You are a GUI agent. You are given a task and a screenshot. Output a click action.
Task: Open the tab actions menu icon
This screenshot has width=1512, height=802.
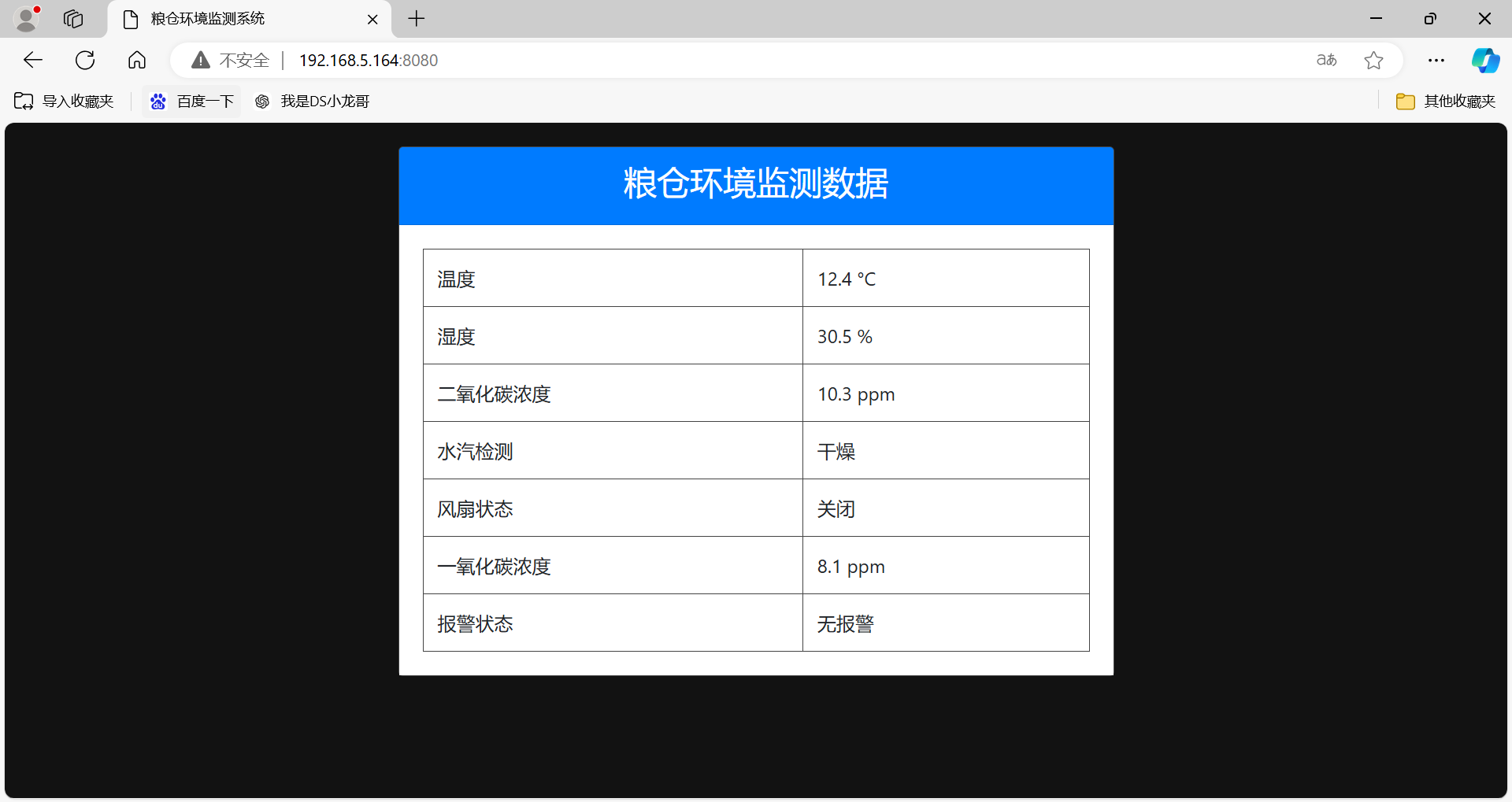pyautogui.click(x=73, y=19)
